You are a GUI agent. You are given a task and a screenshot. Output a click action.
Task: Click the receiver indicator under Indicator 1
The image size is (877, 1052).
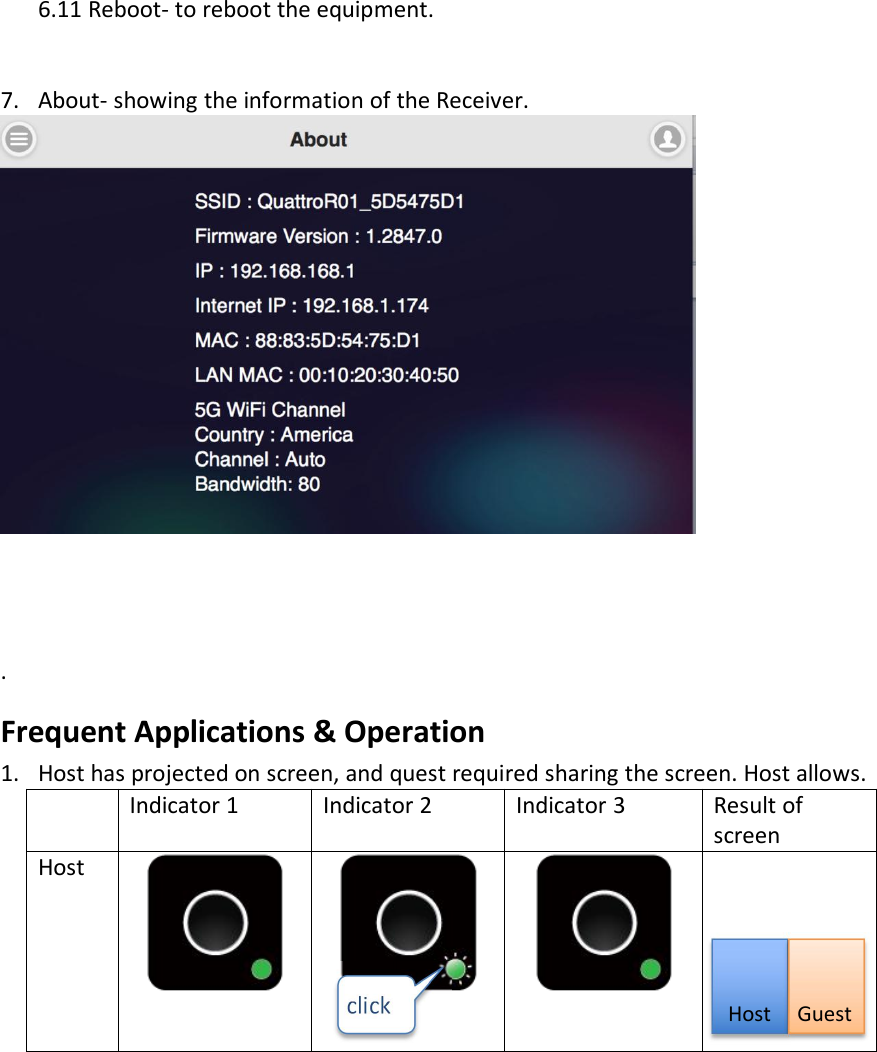[x=213, y=921]
